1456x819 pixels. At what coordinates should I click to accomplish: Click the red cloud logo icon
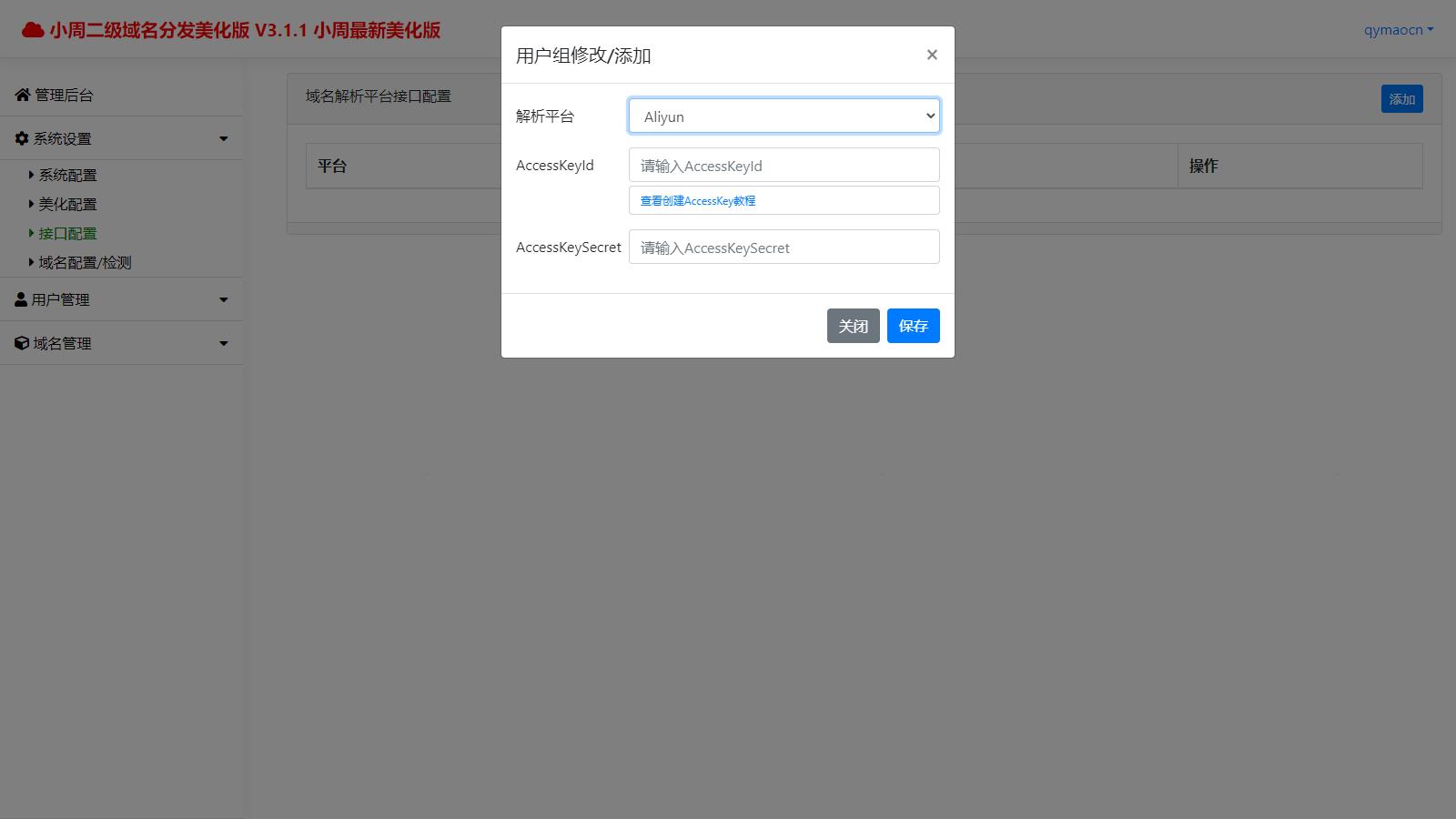[x=33, y=30]
